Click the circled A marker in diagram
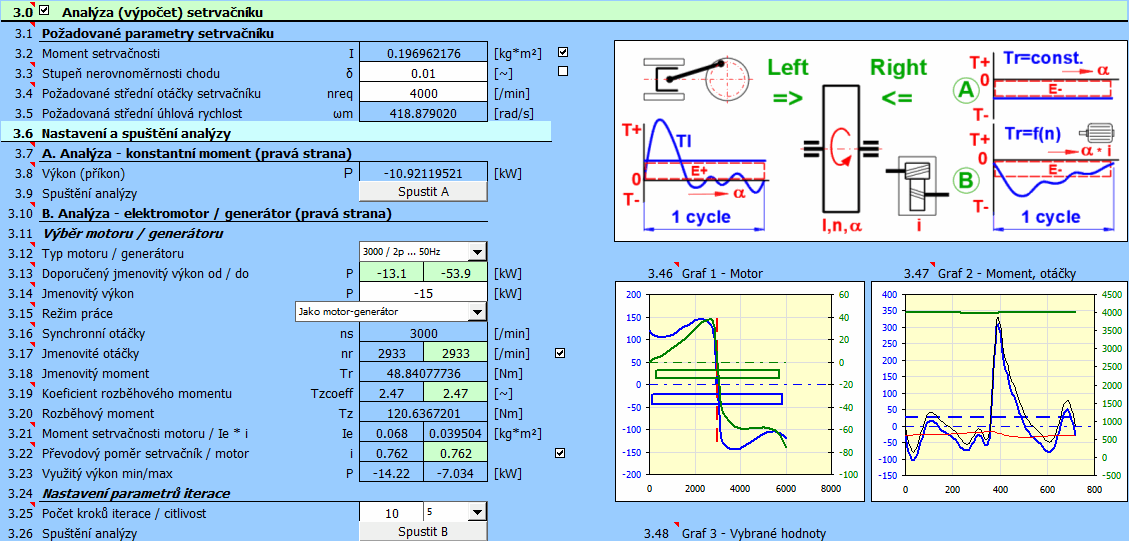The height and width of the screenshot is (541, 1129). [965, 92]
